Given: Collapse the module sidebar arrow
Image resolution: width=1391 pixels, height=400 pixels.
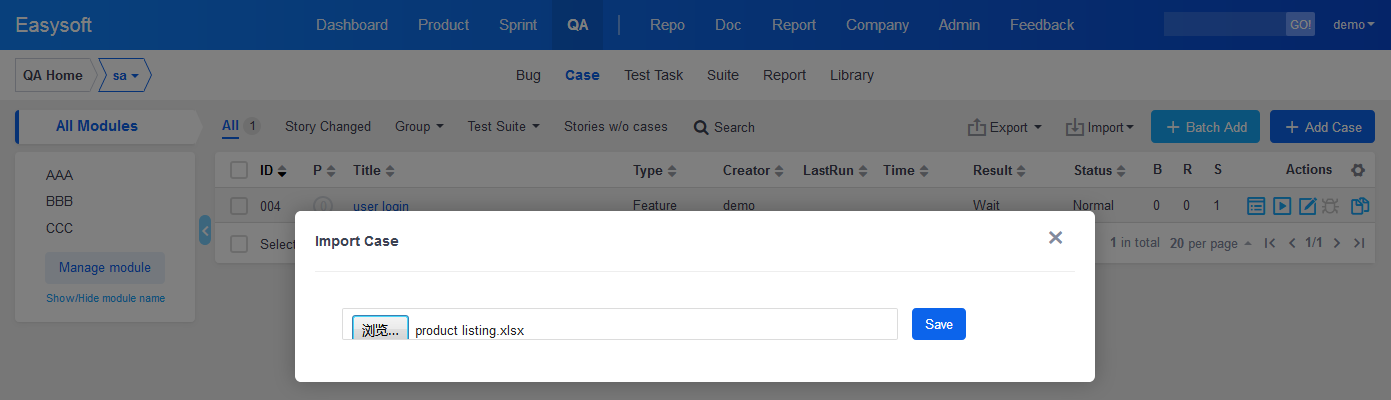Looking at the screenshot, I should point(205,230).
